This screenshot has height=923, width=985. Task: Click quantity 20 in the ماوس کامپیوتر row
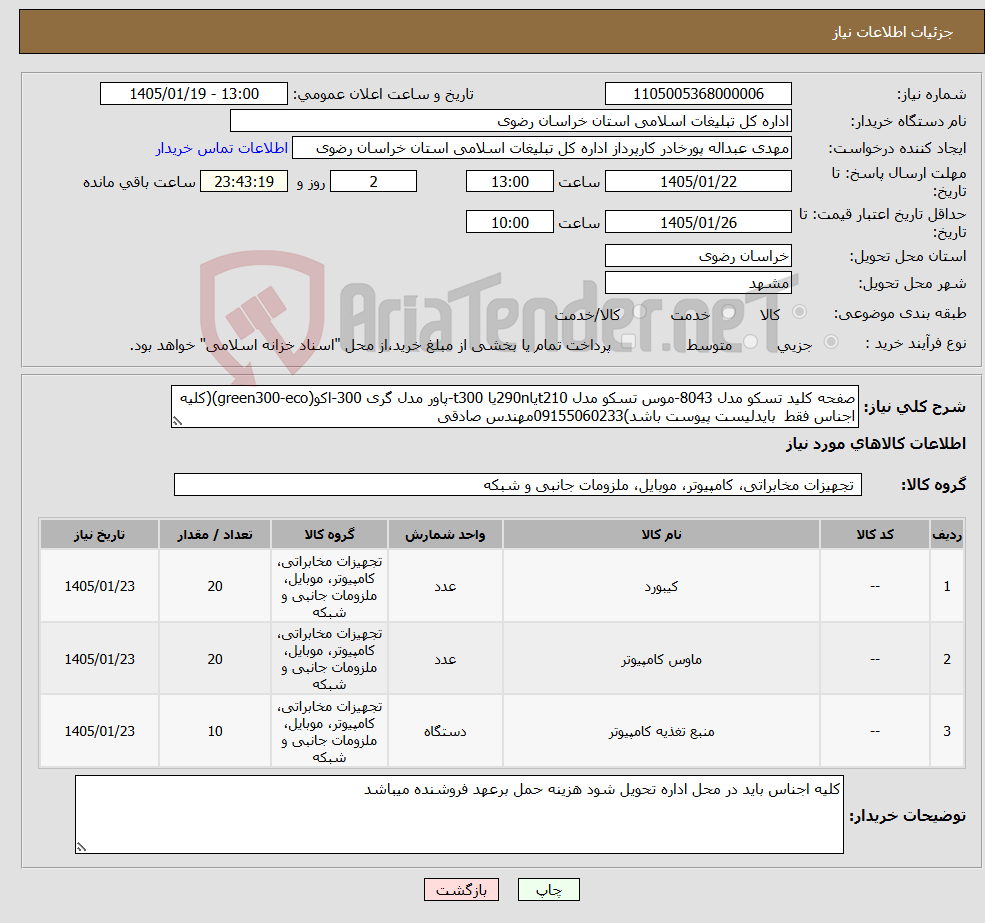coord(215,659)
